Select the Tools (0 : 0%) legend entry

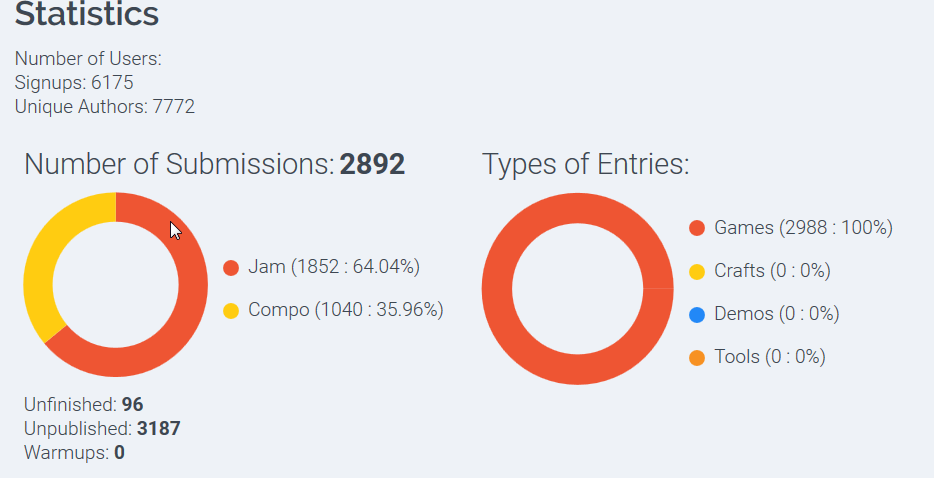click(770, 356)
